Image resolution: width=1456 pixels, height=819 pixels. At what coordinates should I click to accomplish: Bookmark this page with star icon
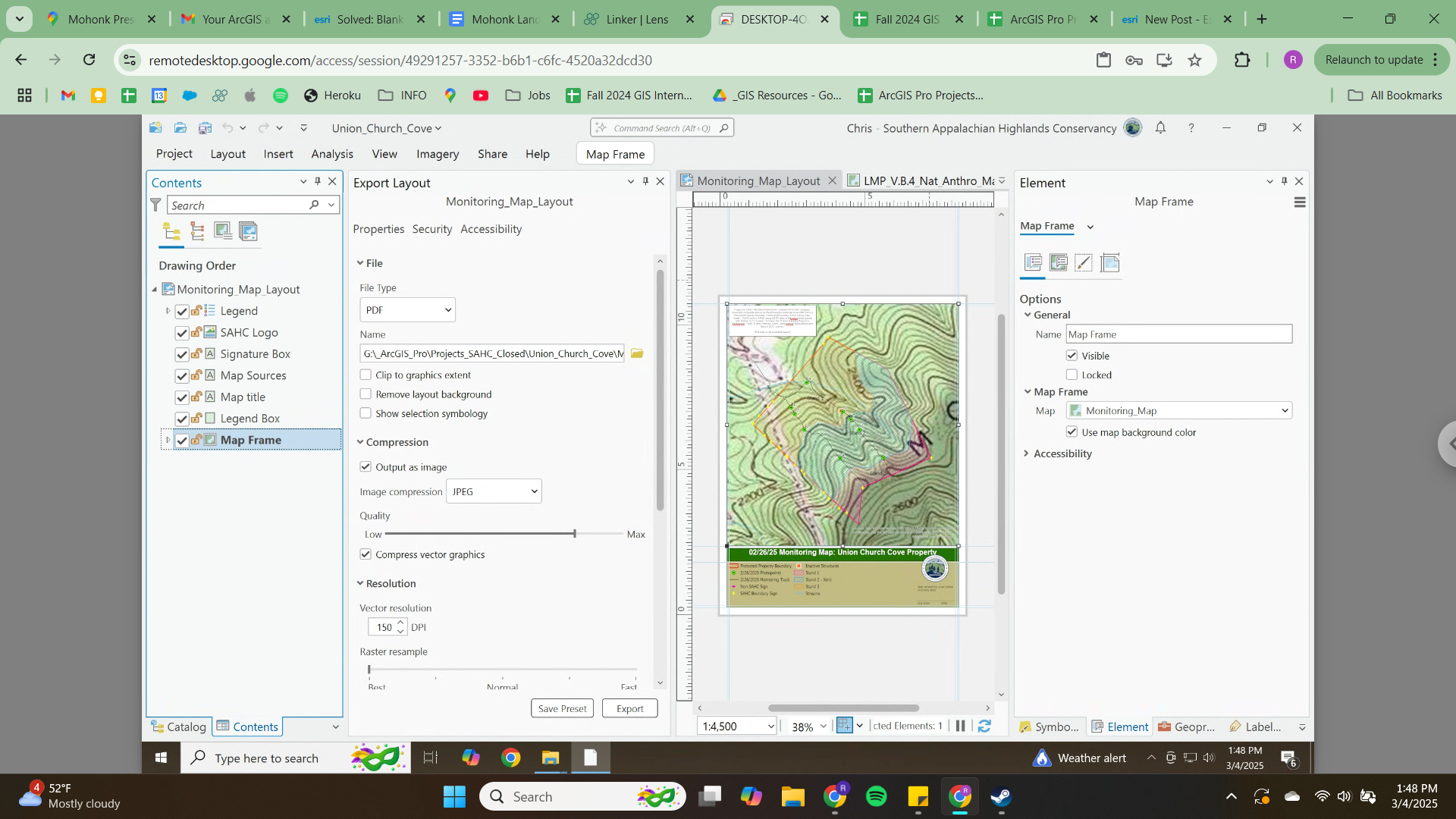[x=1195, y=60]
